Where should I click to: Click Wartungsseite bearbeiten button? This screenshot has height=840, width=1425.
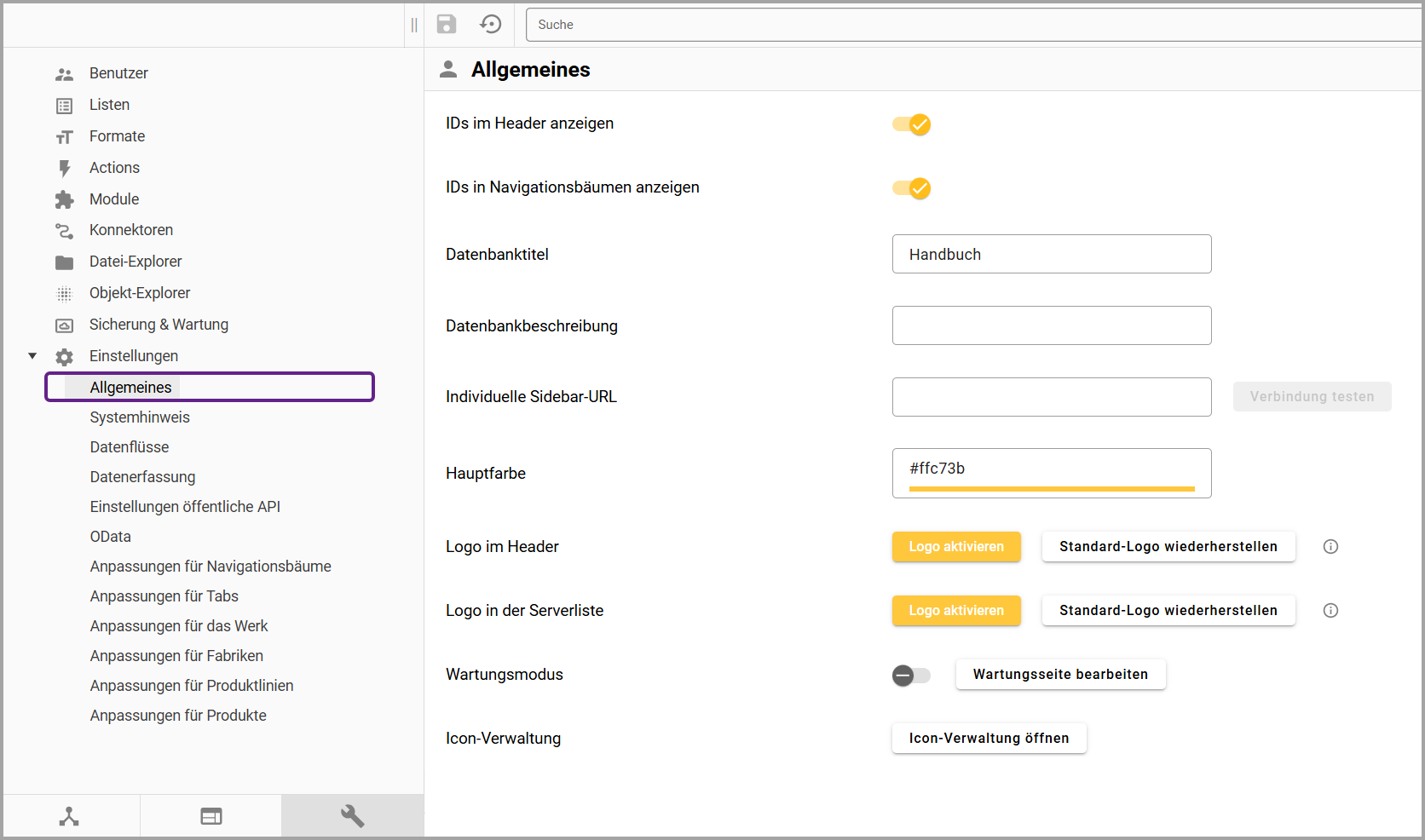1060,675
